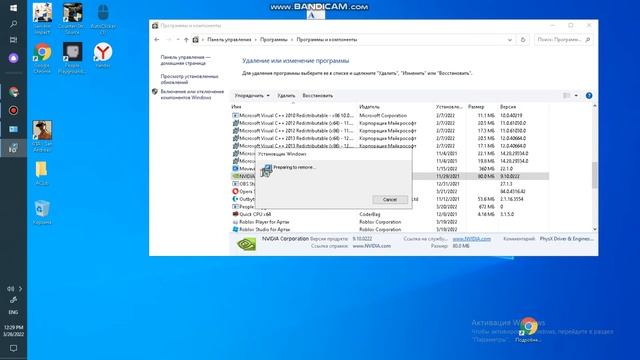Click the Удалить (Uninstall) toolbar button

point(286,96)
